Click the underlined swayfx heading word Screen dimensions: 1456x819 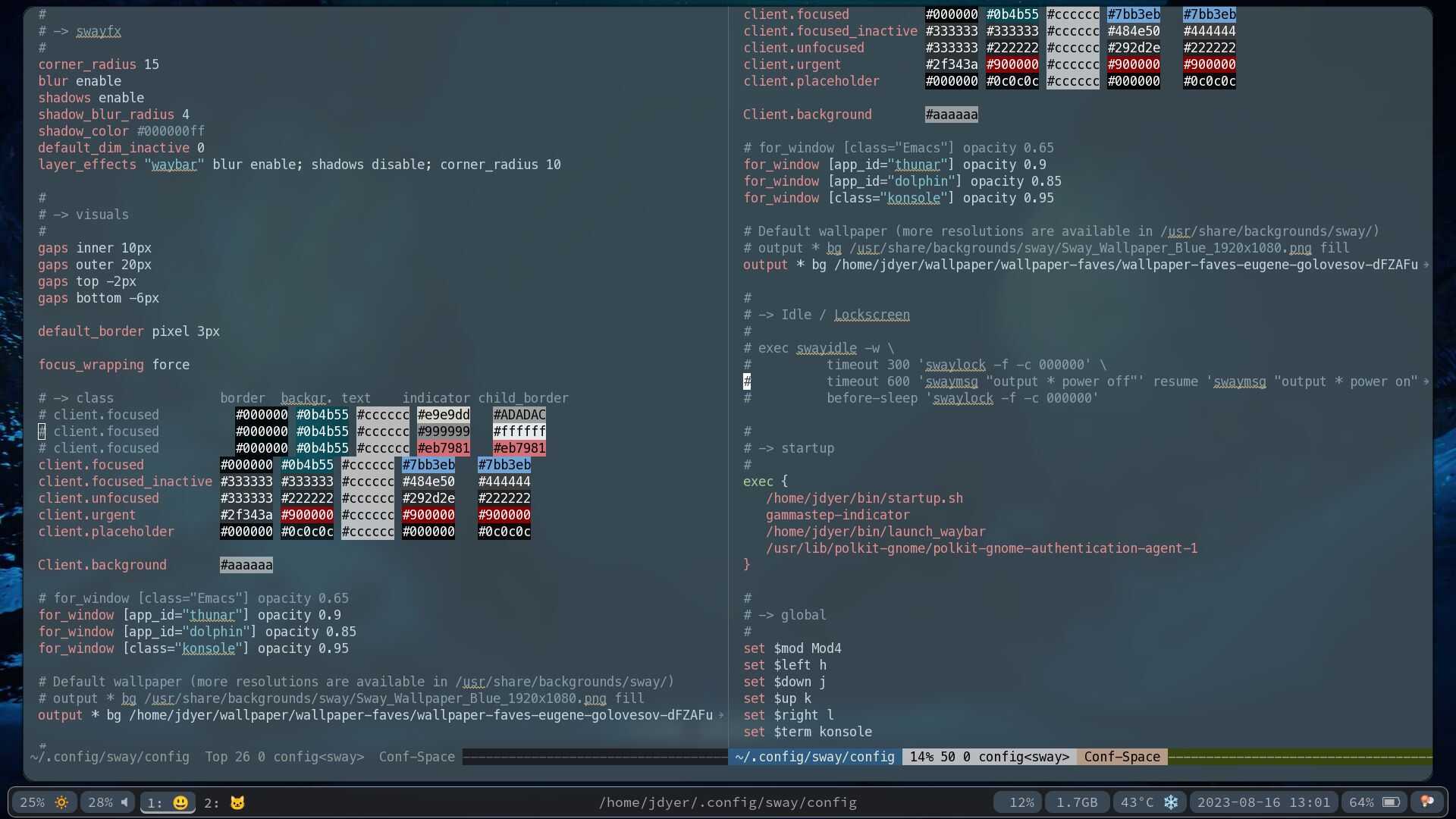(99, 31)
